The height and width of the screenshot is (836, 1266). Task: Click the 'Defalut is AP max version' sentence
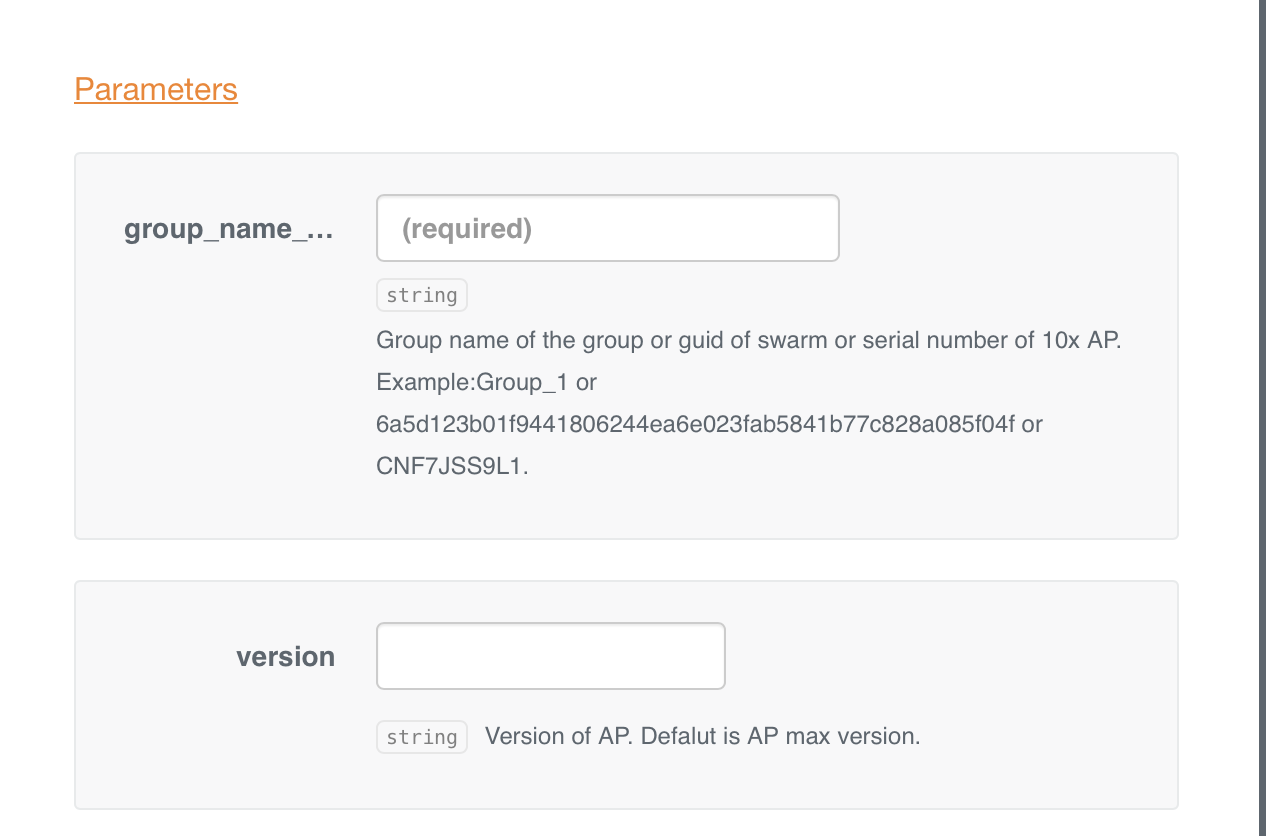click(780, 737)
